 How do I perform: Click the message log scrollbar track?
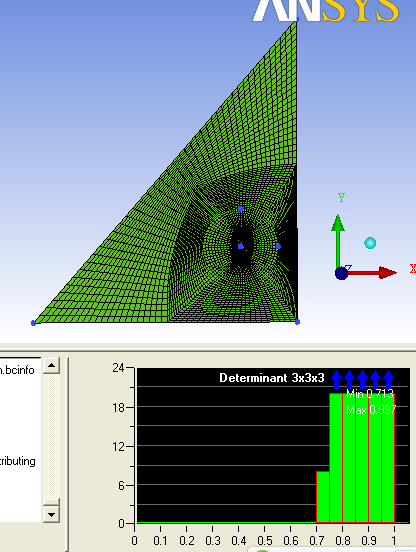51,437
